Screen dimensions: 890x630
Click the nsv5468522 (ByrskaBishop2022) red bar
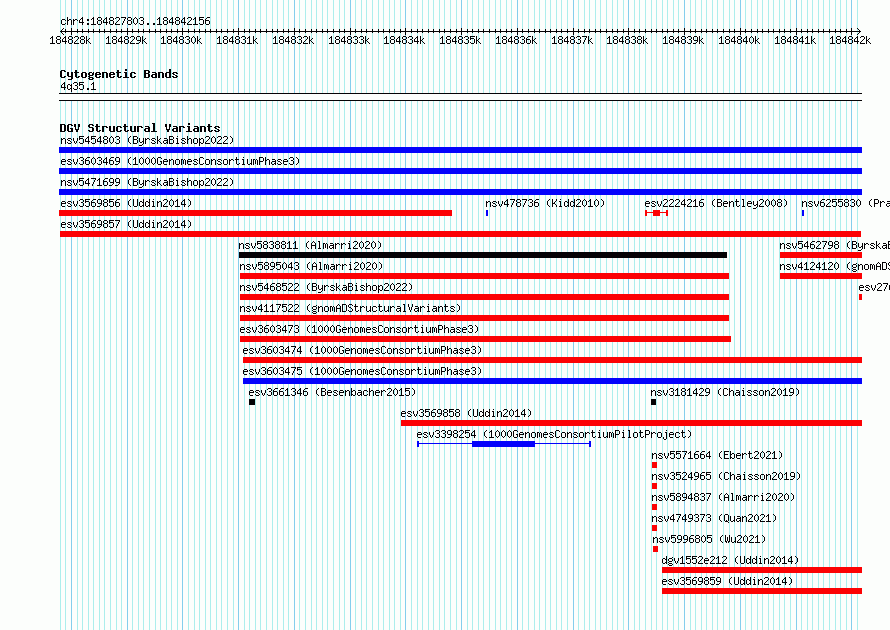484,297
